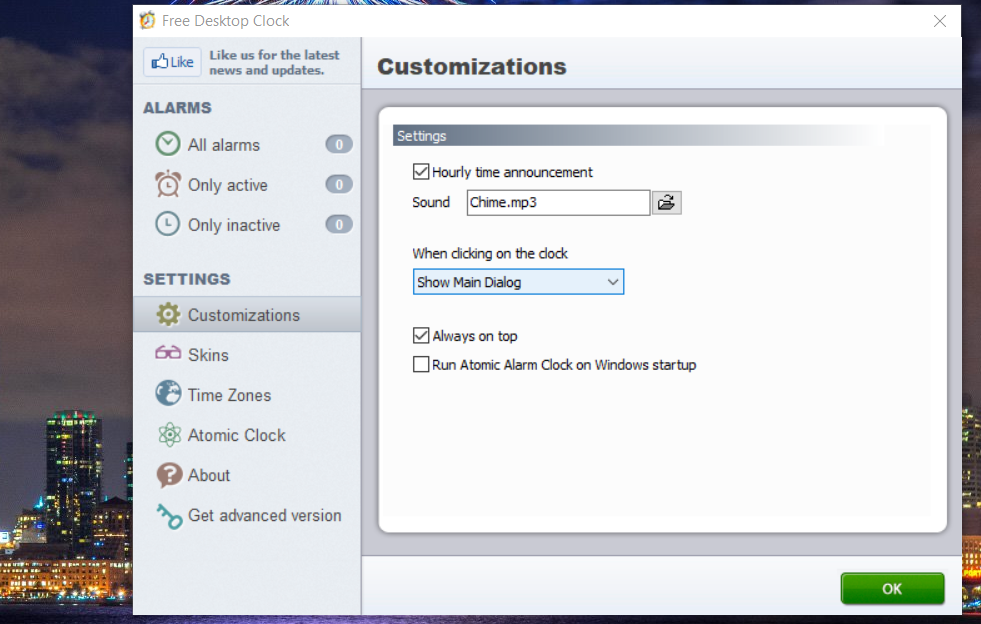
Task: Click the Facebook Like button
Action: coord(171,61)
